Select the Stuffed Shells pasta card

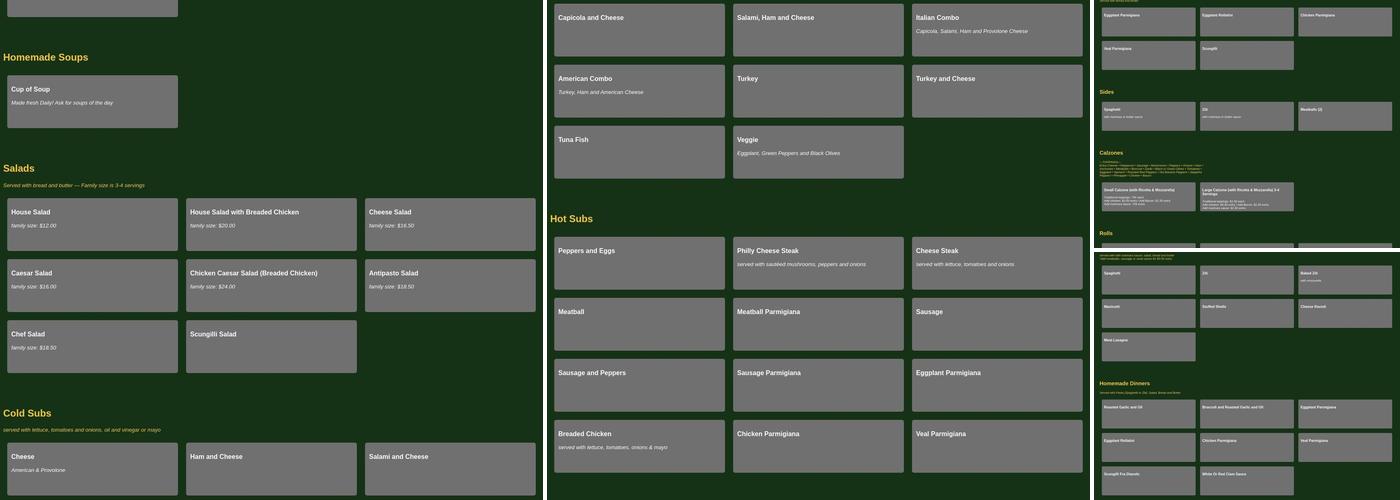coord(1247,313)
